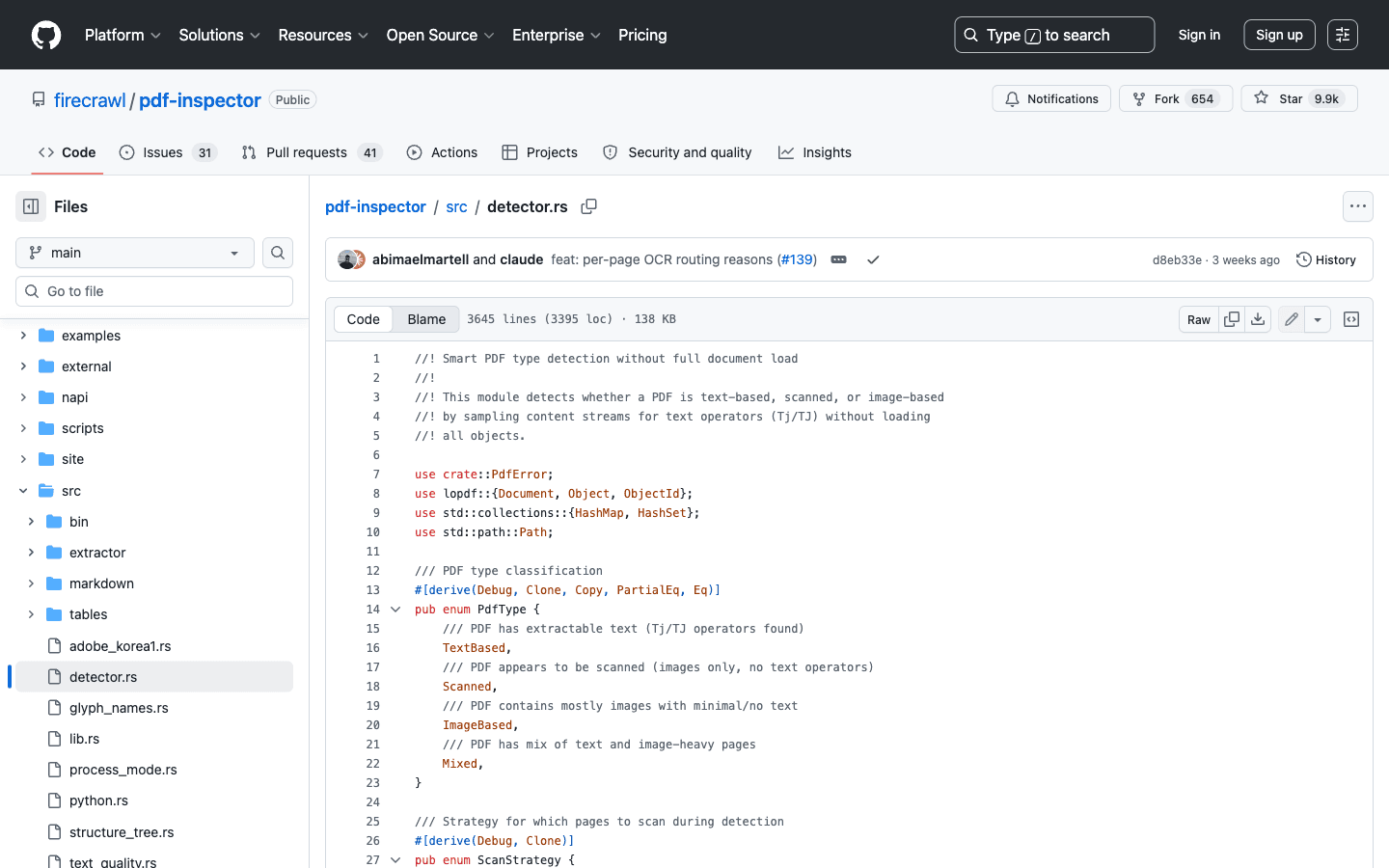
Task: Open the Issues tab
Action: (x=168, y=152)
